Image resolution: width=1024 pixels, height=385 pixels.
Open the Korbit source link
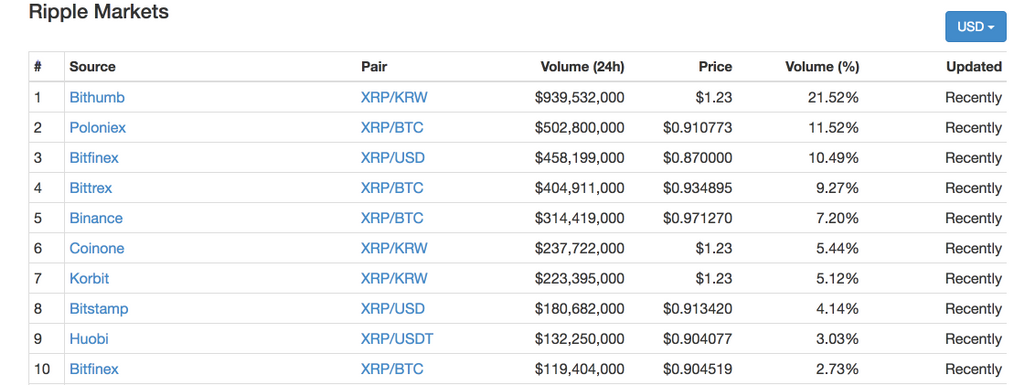(x=89, y=279)
